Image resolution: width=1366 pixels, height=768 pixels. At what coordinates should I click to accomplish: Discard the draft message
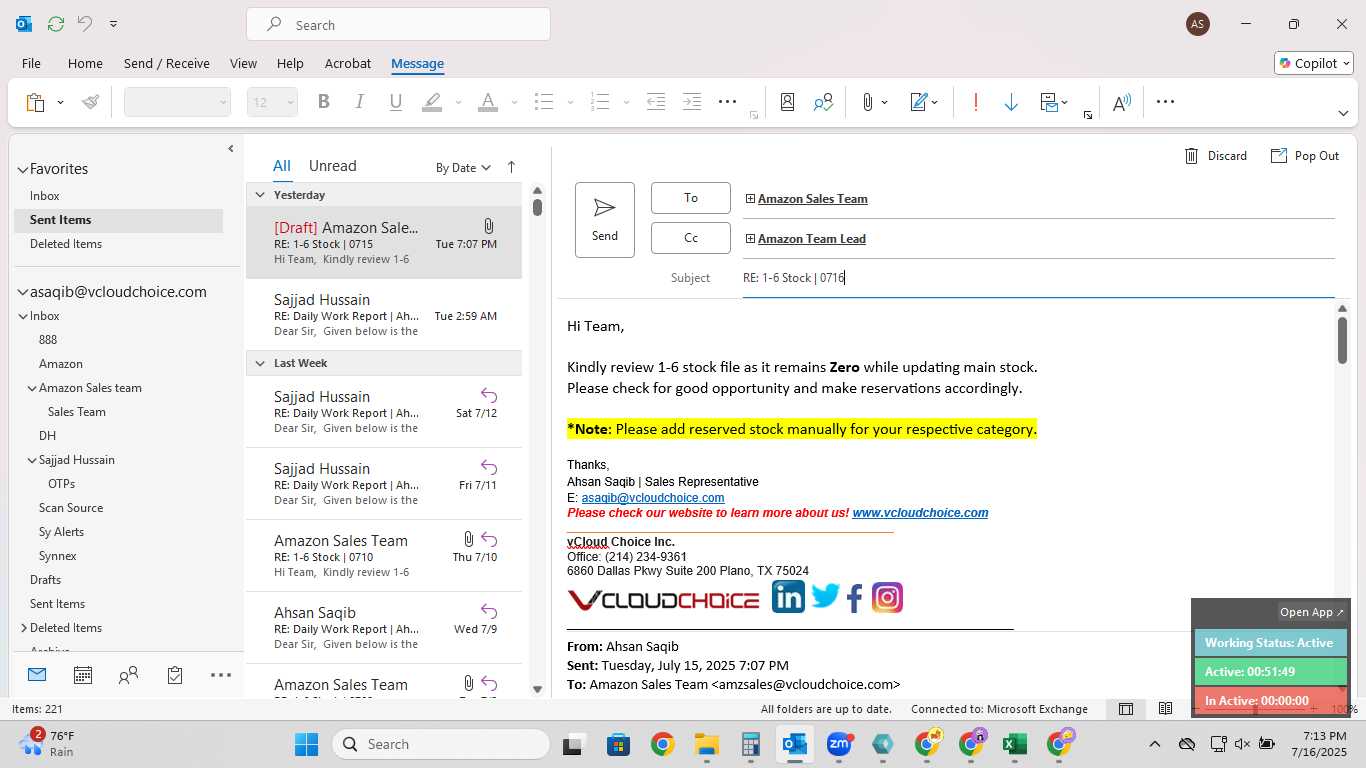[1215, 155]
